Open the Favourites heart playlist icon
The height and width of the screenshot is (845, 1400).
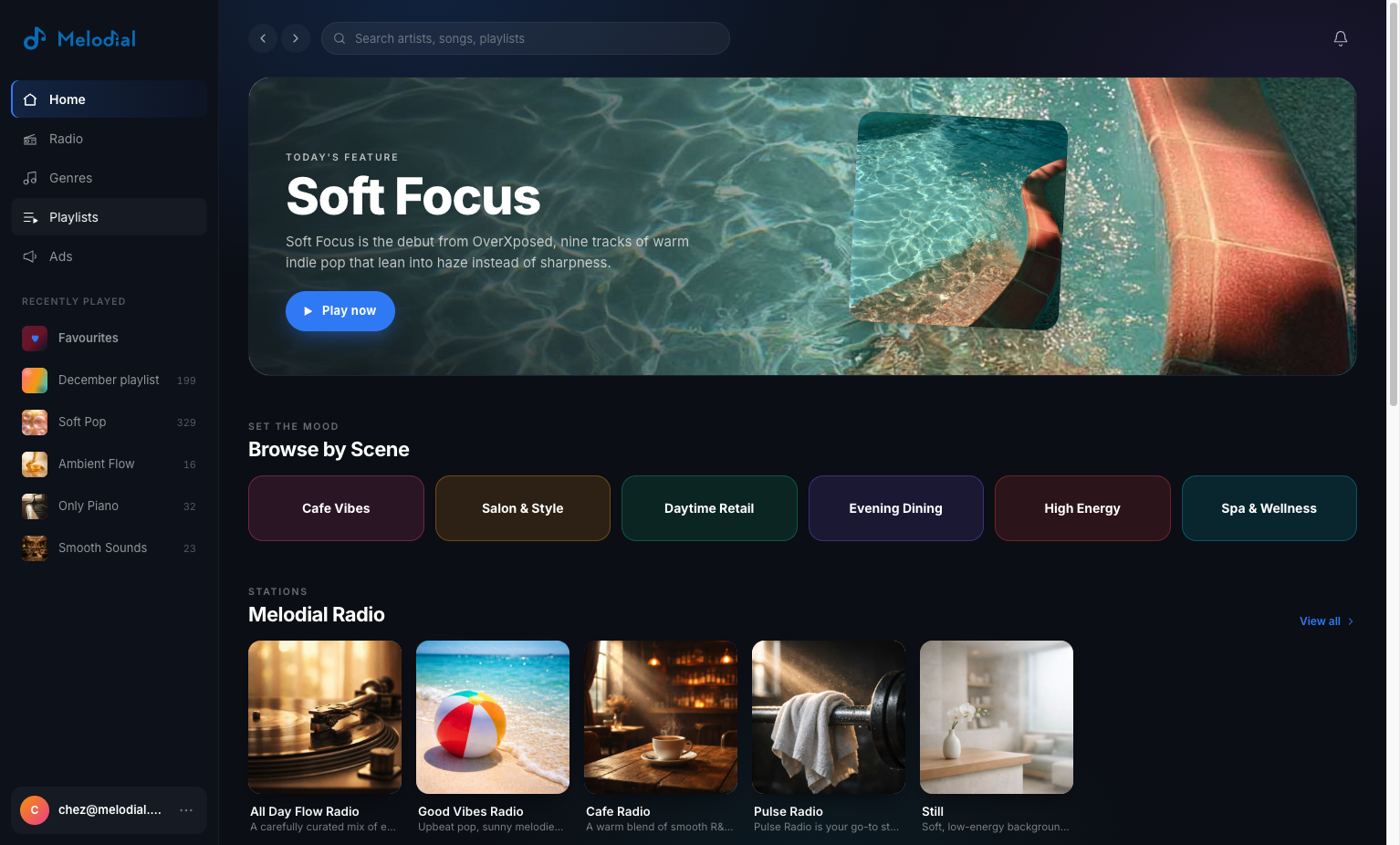tap(35, 338)
